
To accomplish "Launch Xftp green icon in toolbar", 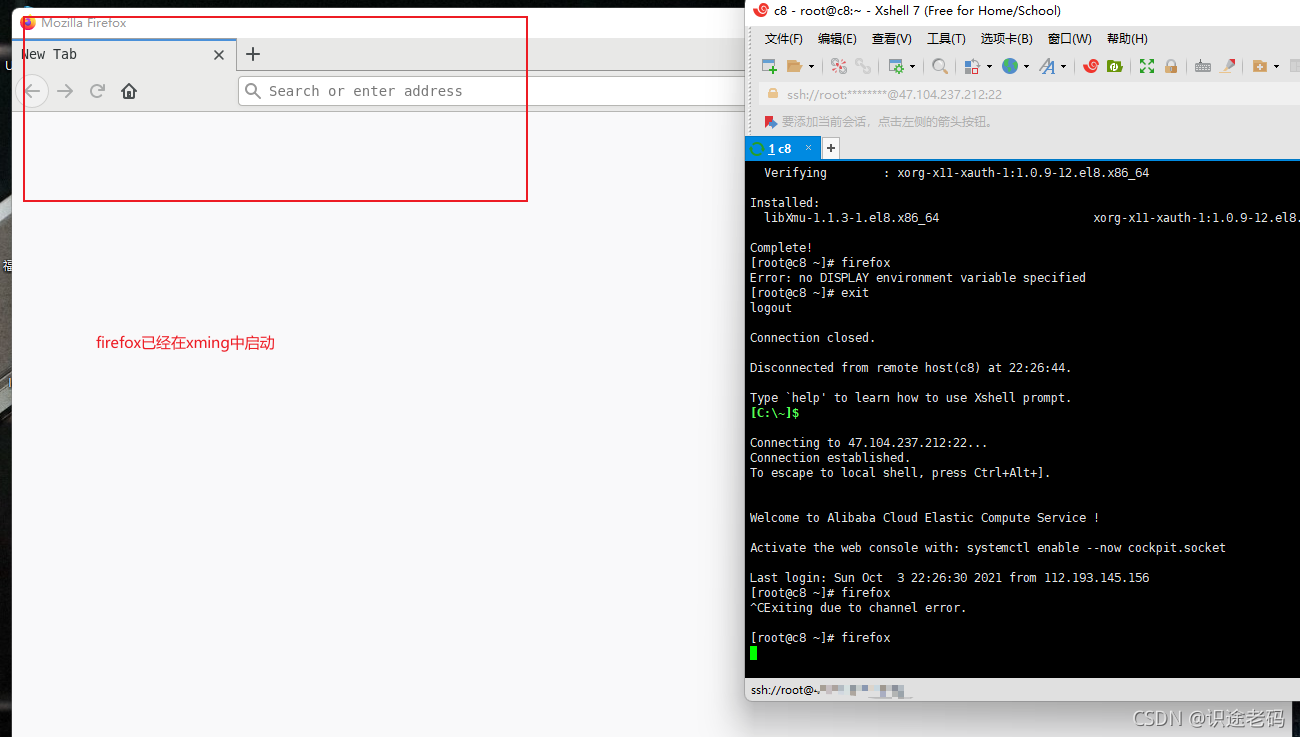I will 1114,66.
